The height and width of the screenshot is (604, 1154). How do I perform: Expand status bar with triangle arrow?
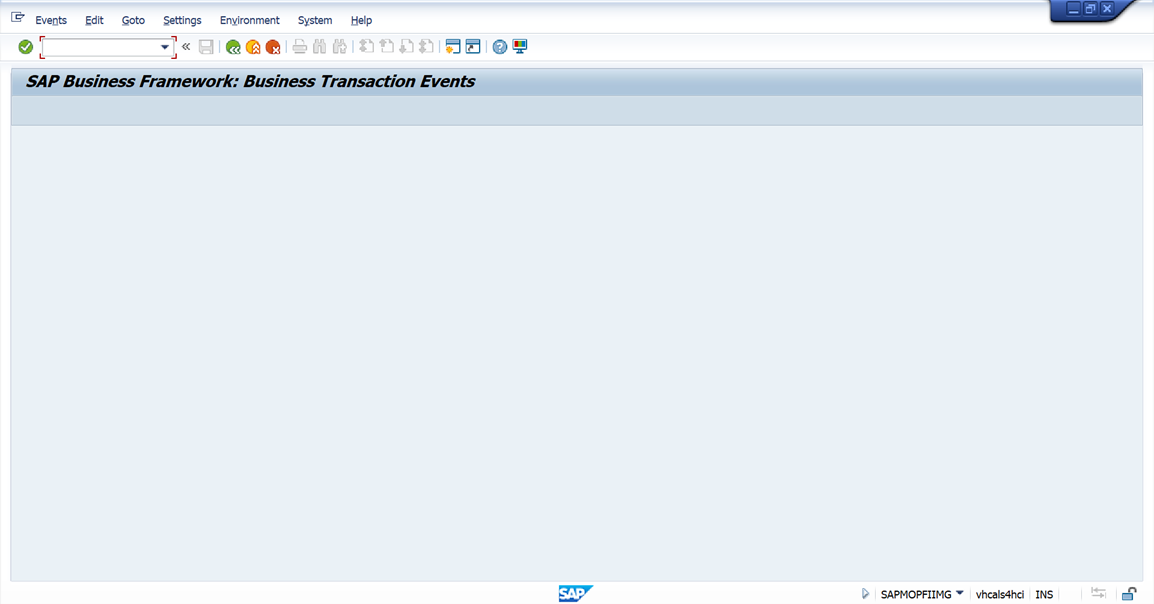(x=865, y=594)
